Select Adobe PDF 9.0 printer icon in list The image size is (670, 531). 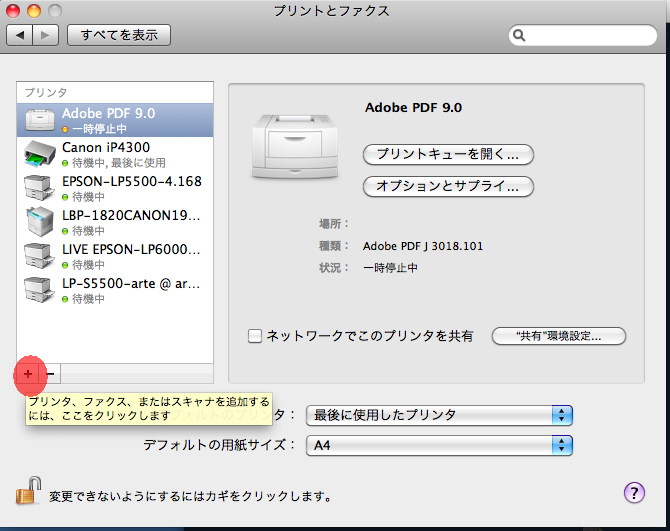point(40,120)
